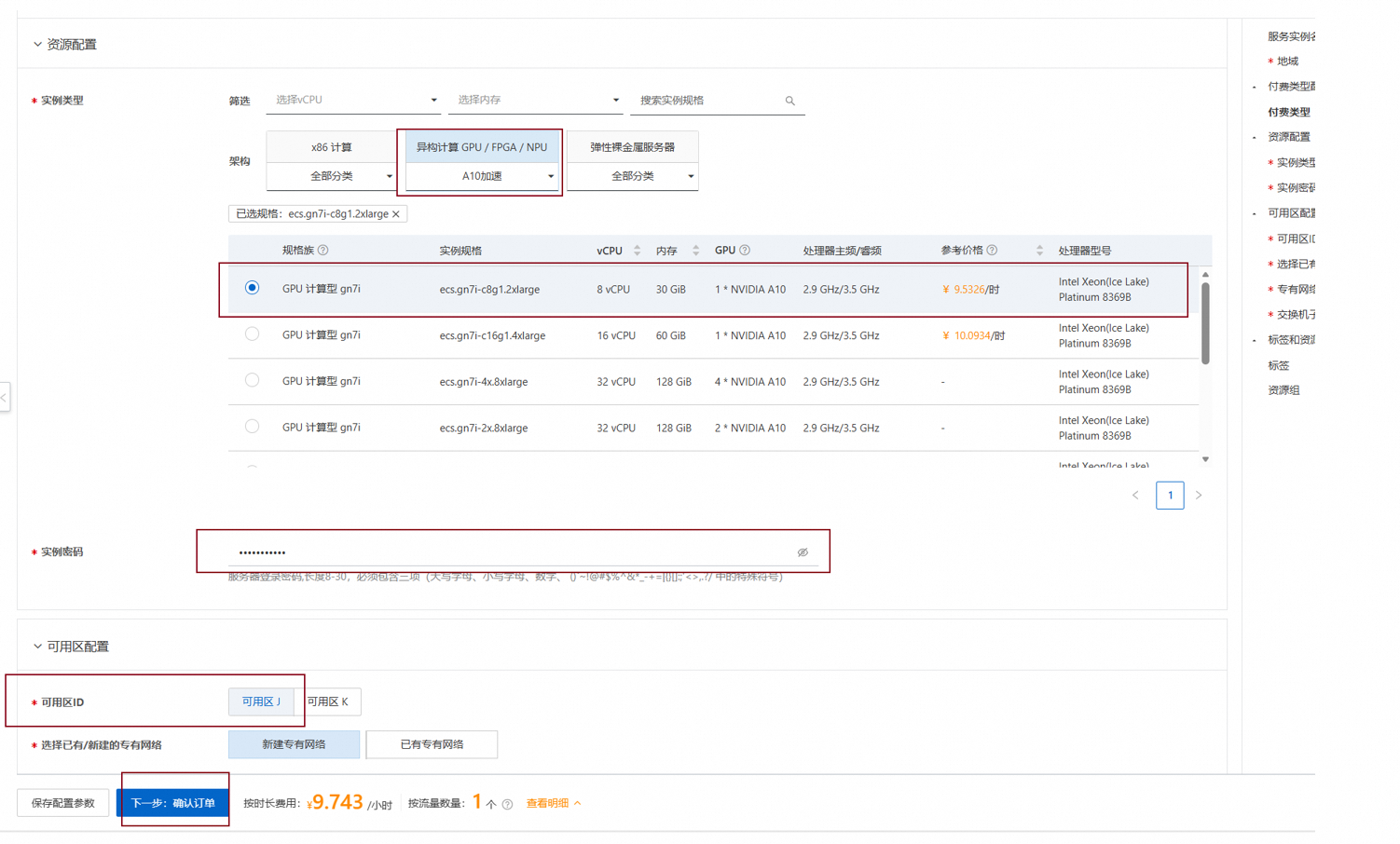1400x844 pixels.
Task: Select the ecs.gn7i-c8g1.2xlarge radio button
Action: coord(252,288)
